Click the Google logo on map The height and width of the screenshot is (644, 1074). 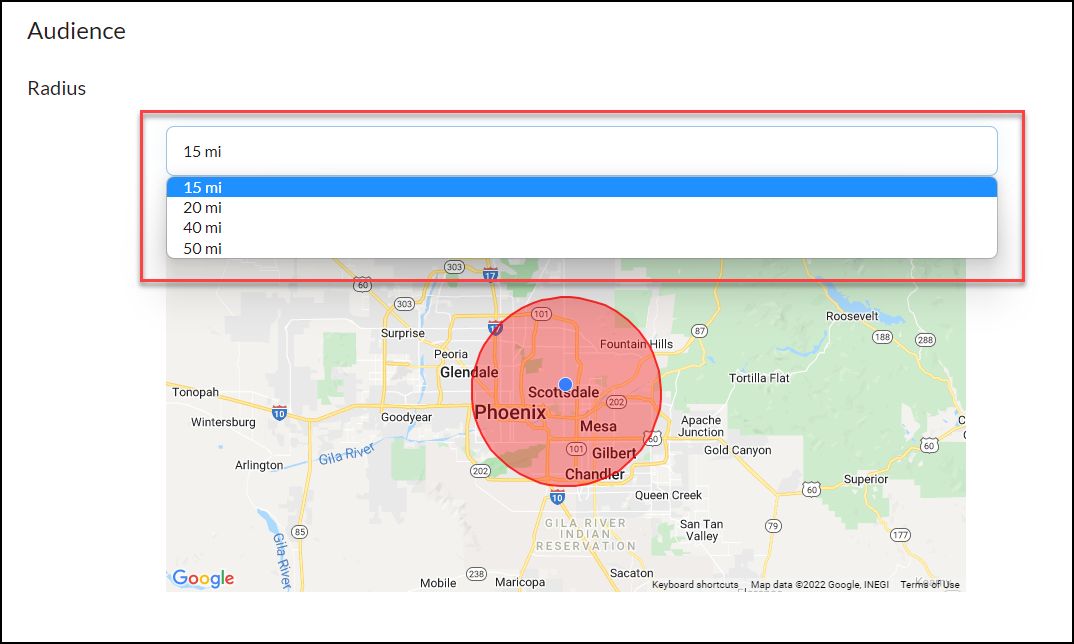[x=203, y=578]
